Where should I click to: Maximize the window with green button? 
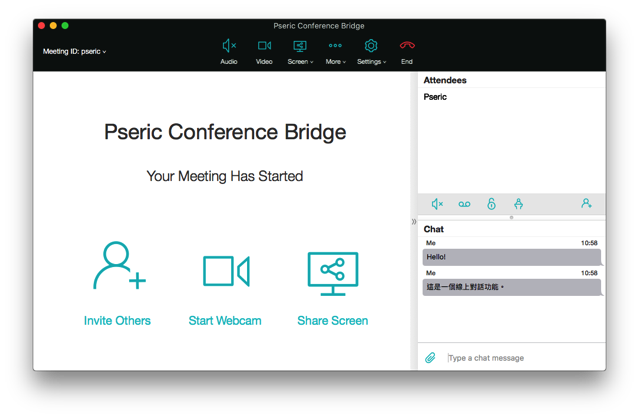[x=65, y=26]
